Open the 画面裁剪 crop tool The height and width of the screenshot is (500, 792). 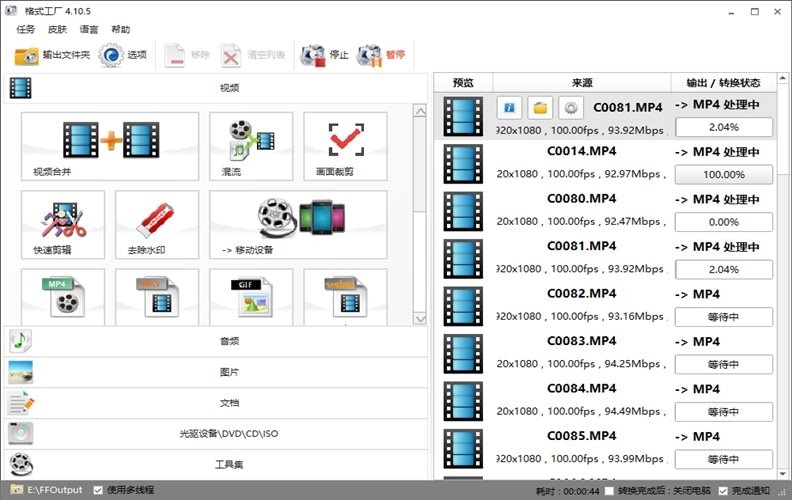pyautogui.click(x=345, y=146)
